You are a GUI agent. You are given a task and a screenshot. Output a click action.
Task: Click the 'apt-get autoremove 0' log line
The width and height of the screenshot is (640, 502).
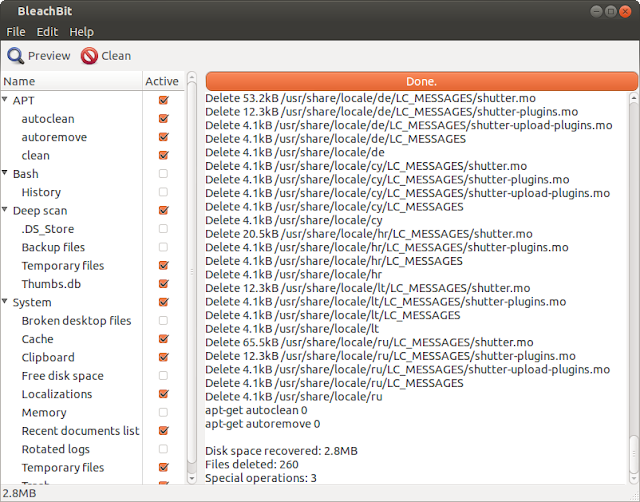(x=262, y=424)
